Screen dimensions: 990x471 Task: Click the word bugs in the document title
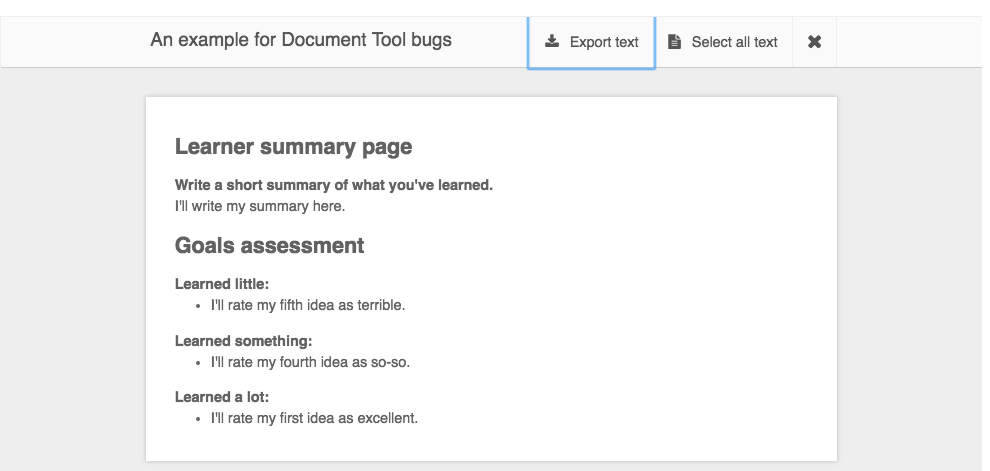pos(431,41)
